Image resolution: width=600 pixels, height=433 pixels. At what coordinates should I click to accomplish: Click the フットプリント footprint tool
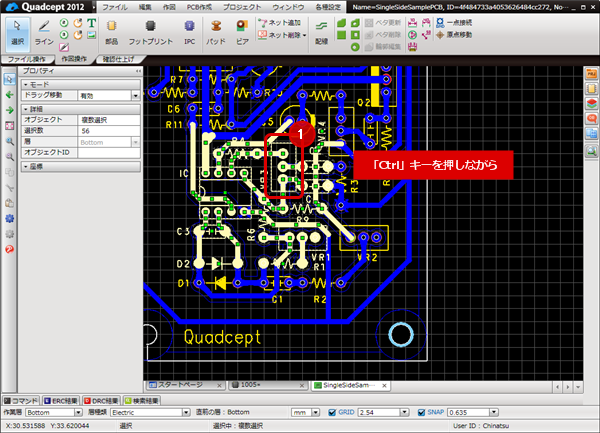[x=150, y=33]
